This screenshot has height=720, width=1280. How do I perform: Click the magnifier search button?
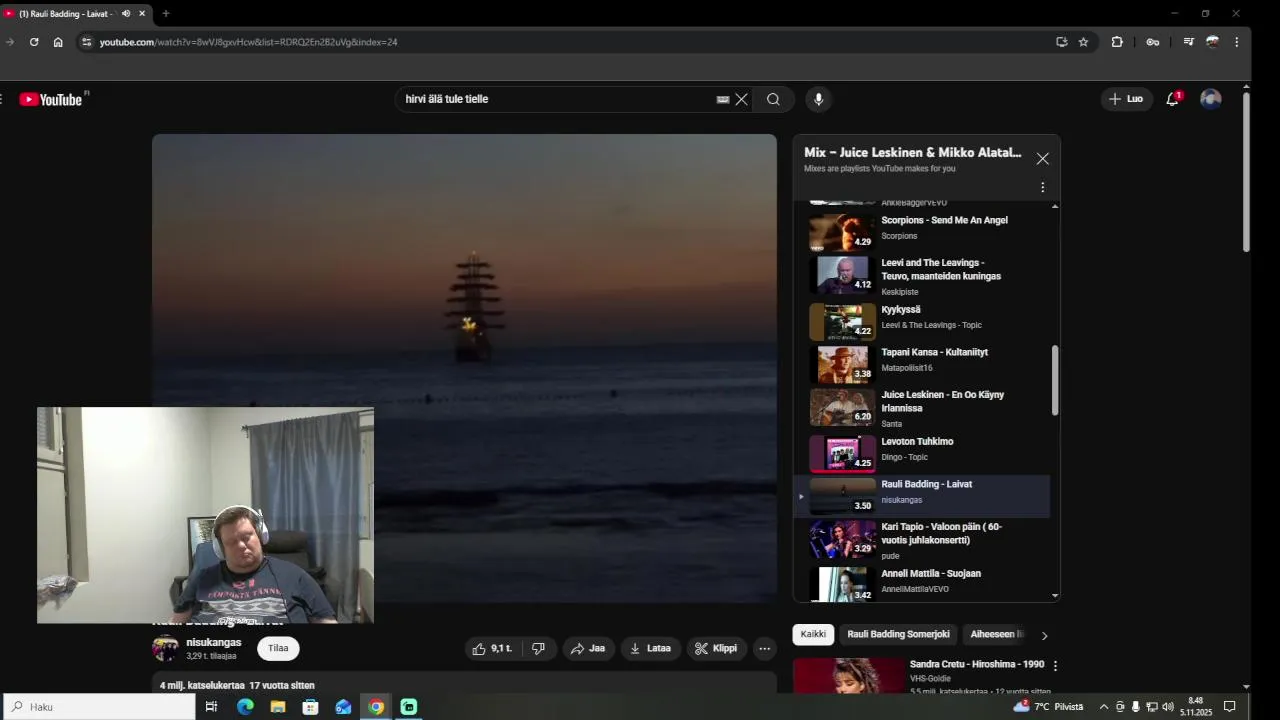tap(773, 99)
